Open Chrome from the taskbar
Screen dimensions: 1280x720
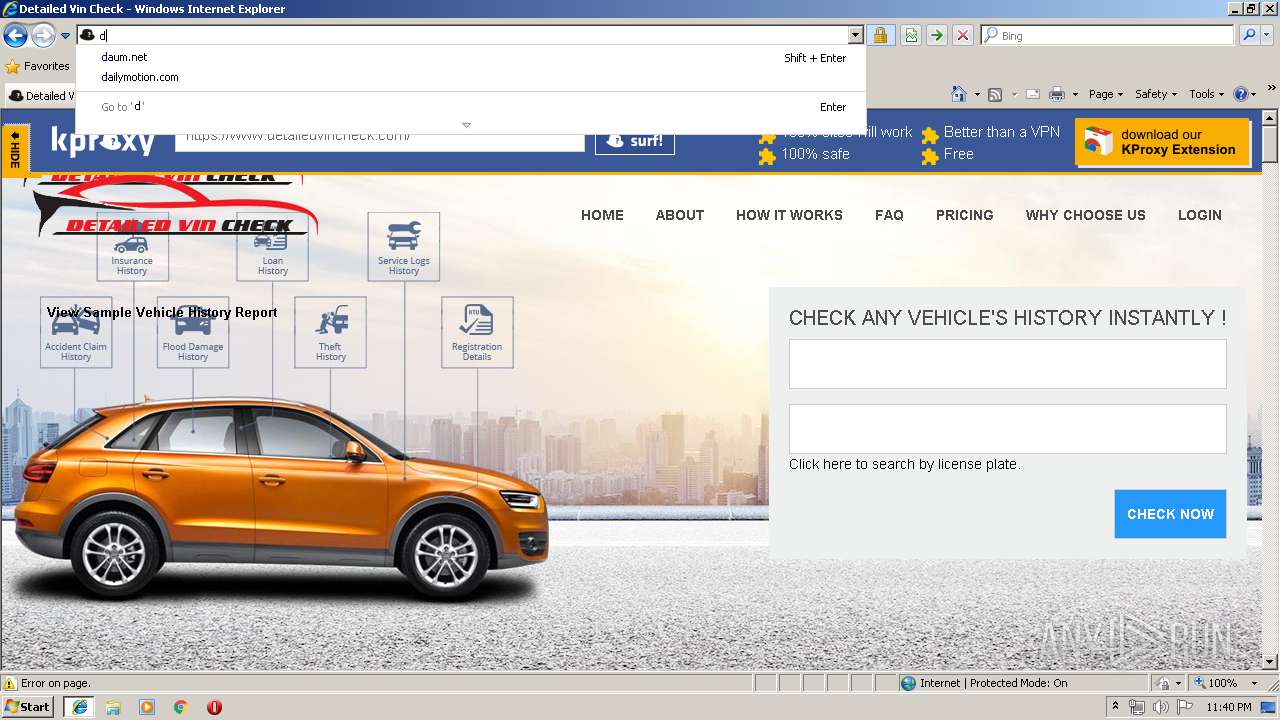pos(181,707)
